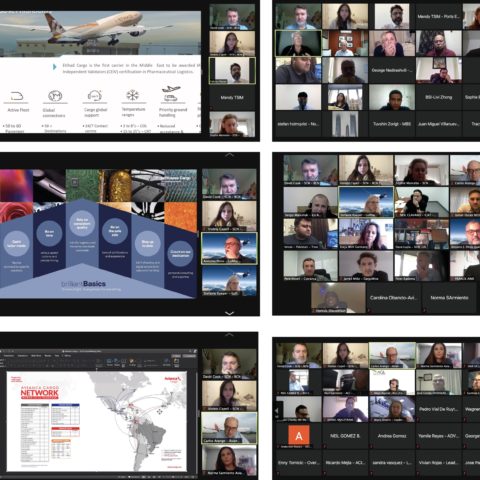This screenshot has width=480, height=480.
Task: Click the Cargo global support headset icon
Action: [94, 96]
